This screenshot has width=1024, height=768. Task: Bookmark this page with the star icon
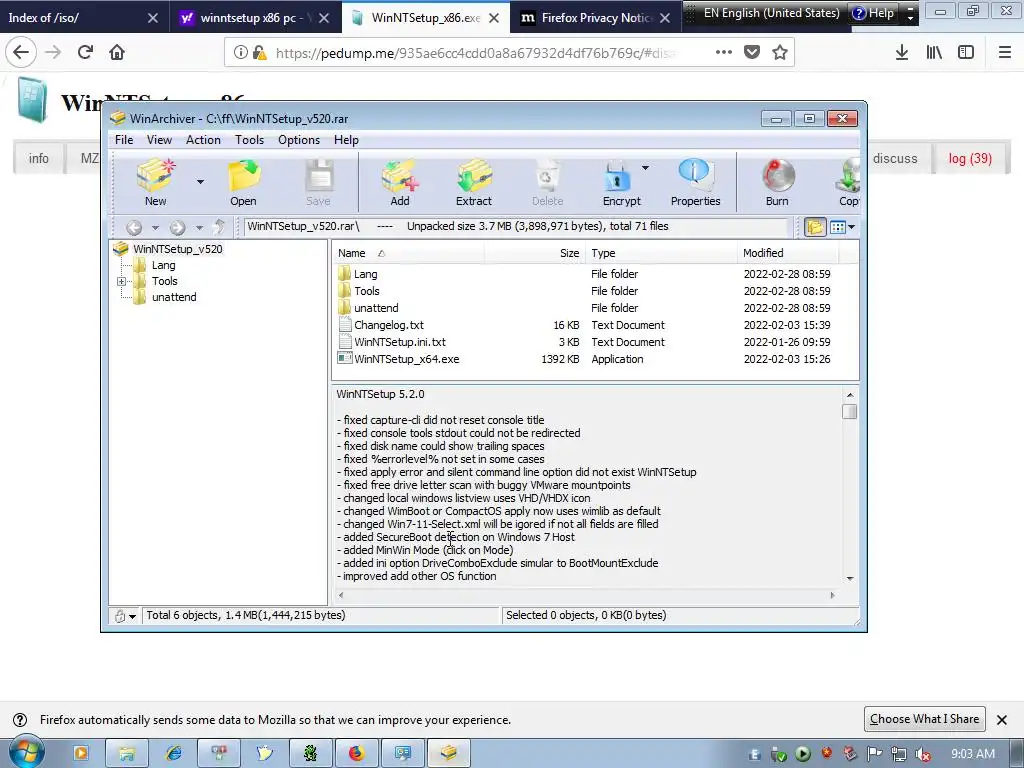pos(780,52)
